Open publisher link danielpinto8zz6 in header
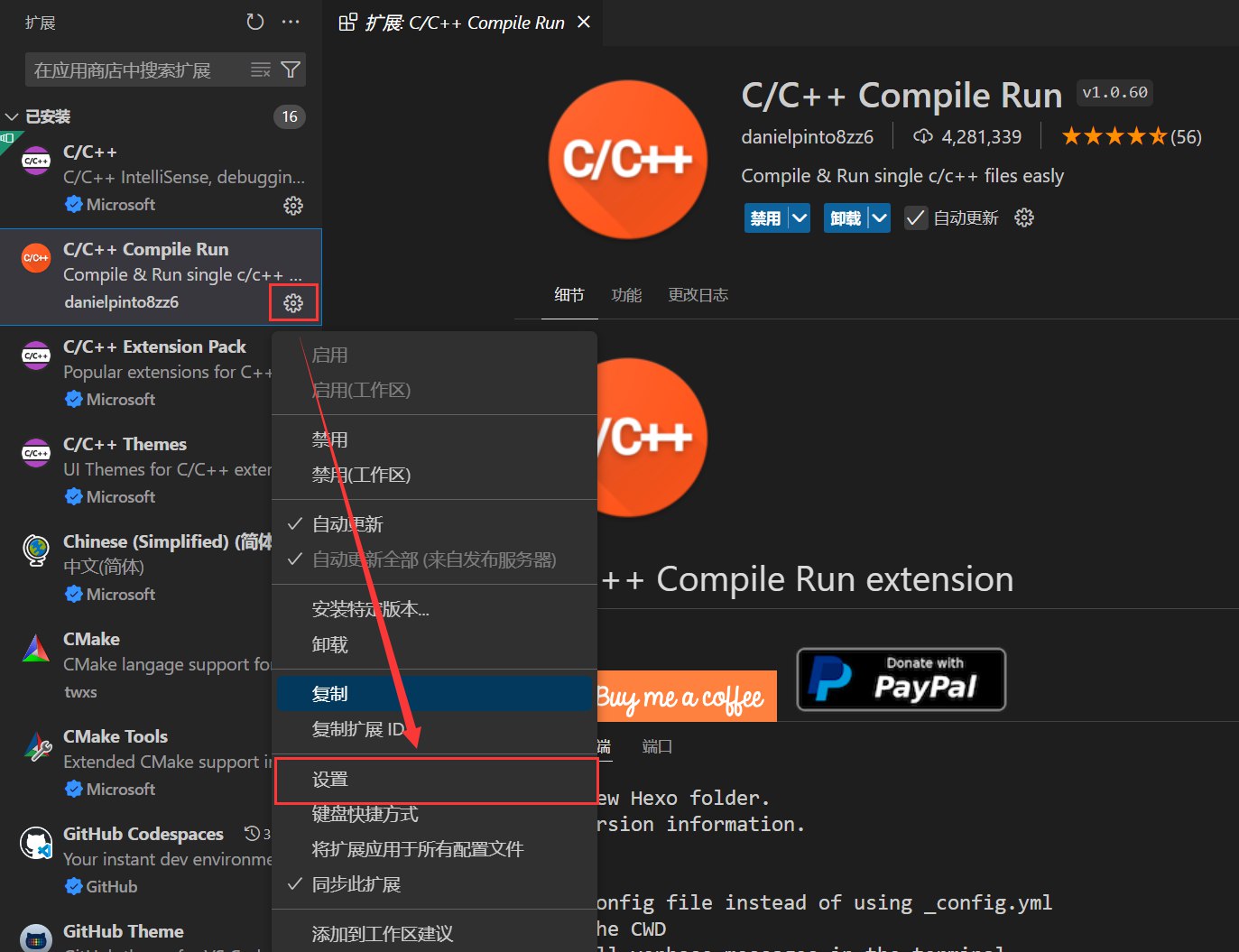This screenshot has height=952, width=1239. [x=807, y=137]
